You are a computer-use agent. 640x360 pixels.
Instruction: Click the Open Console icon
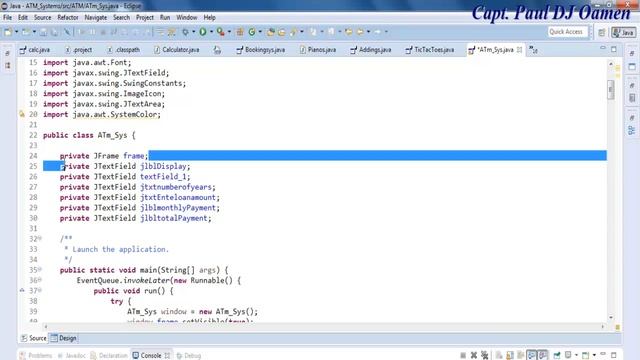click(586, 355)
